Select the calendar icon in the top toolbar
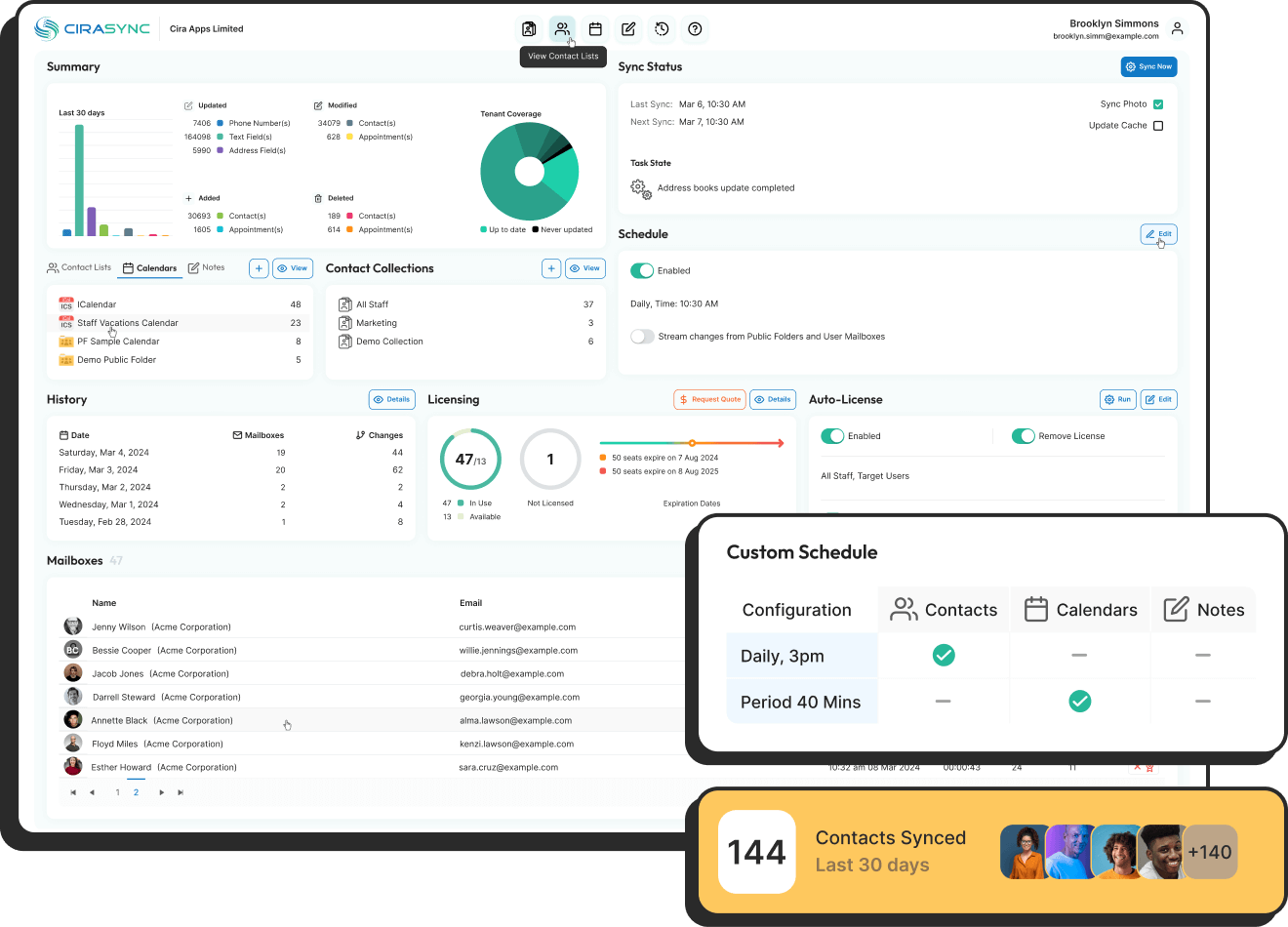The width and height of the screenshot is (1288, 927). 595,29
